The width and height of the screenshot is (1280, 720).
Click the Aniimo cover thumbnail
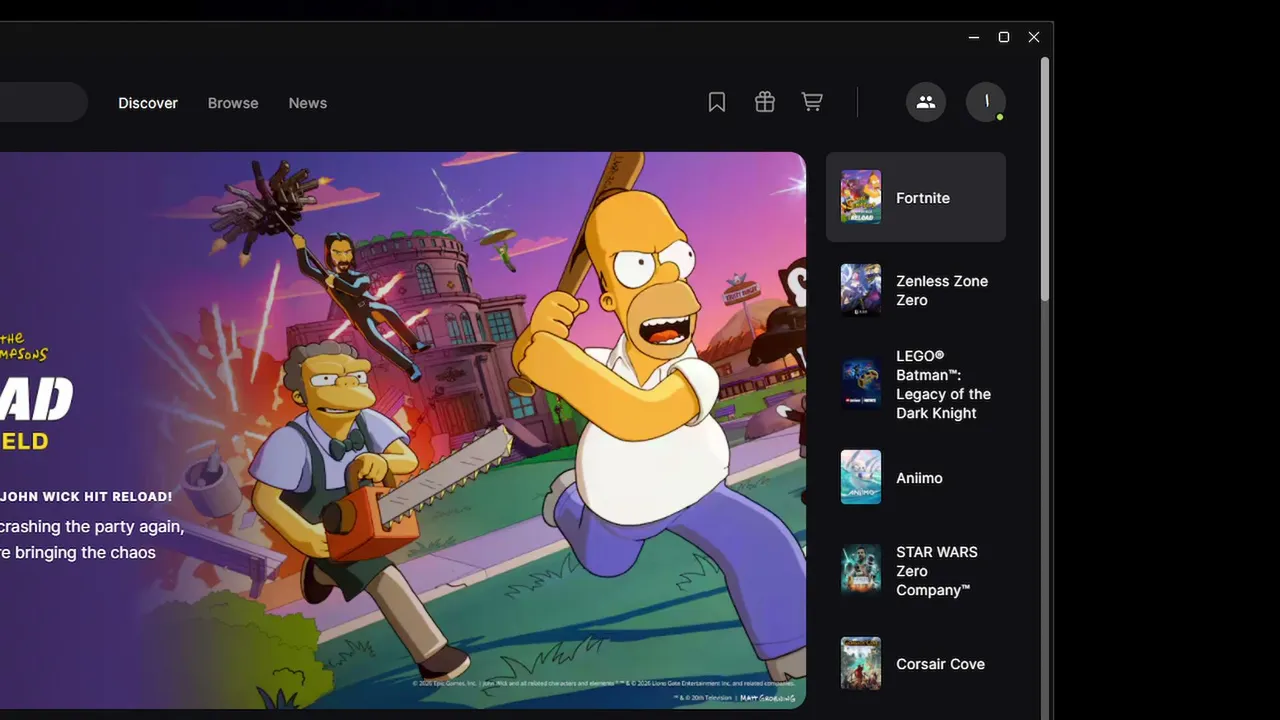[x=861, y=477]
